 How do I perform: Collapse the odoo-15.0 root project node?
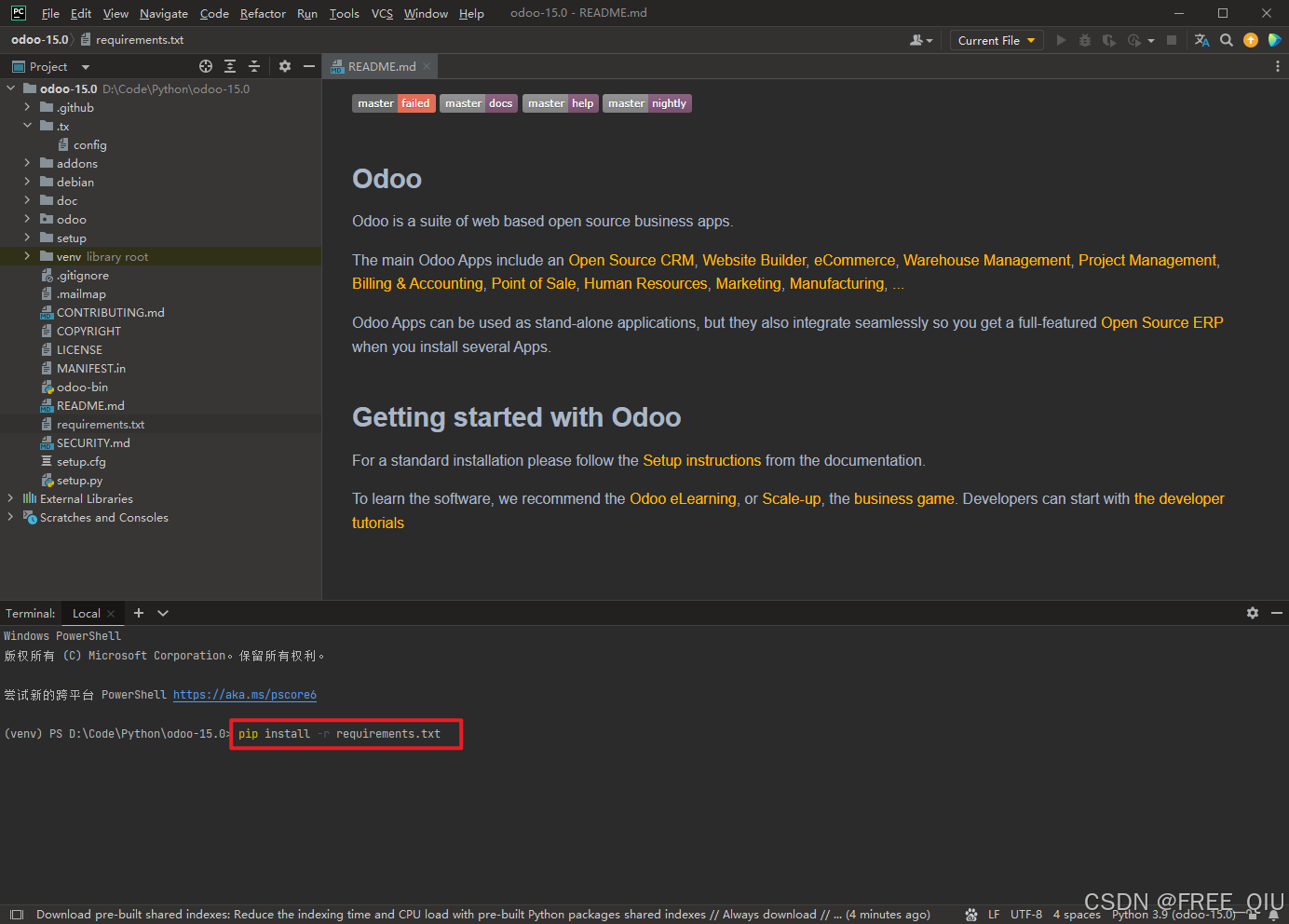[10, 88]
